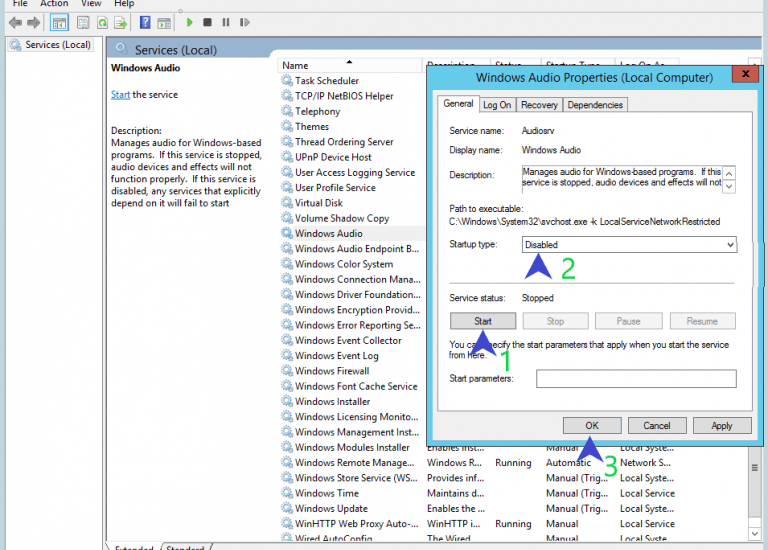Click the Stop Service toolbar icon
768x550 pixels.
pos(207,22)
